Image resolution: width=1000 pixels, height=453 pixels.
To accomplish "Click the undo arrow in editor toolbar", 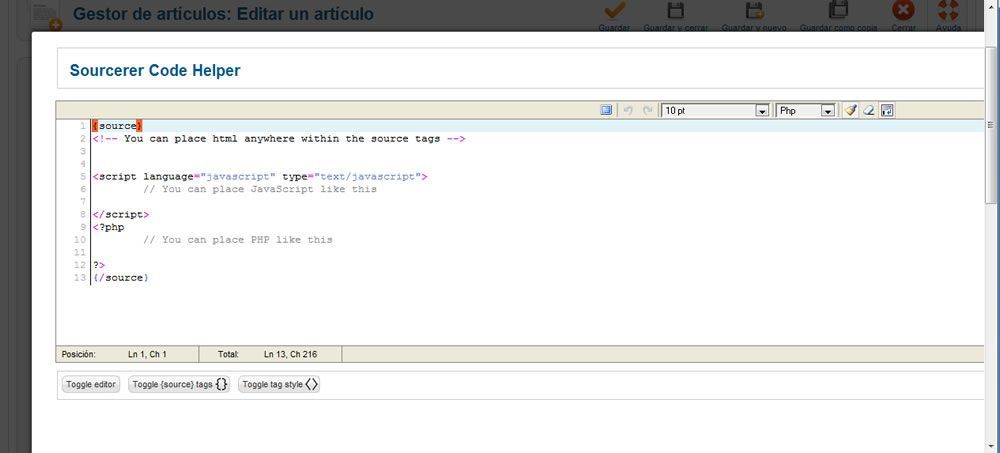I will click(628, 110).
